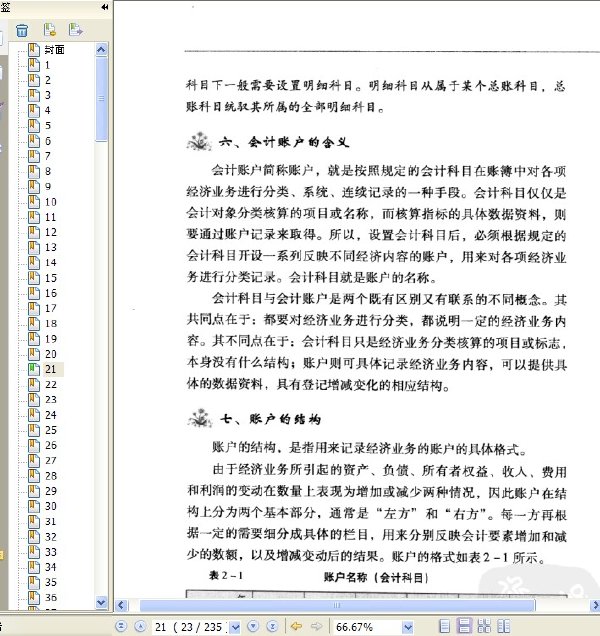Open the zoom level dropdown
Viewport: 600px width, 636px height.
pyautogui.click(x=408, y=627)
